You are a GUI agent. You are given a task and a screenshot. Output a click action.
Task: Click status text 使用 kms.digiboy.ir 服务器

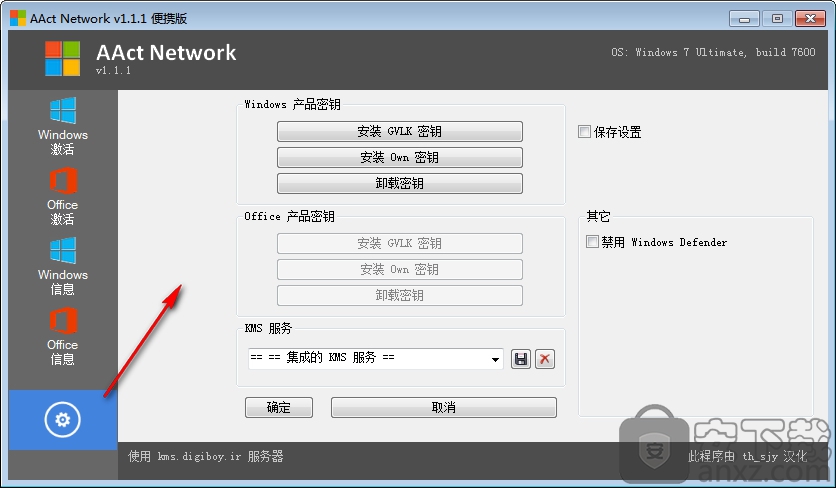pyautogui.click(x=205, y=457)
